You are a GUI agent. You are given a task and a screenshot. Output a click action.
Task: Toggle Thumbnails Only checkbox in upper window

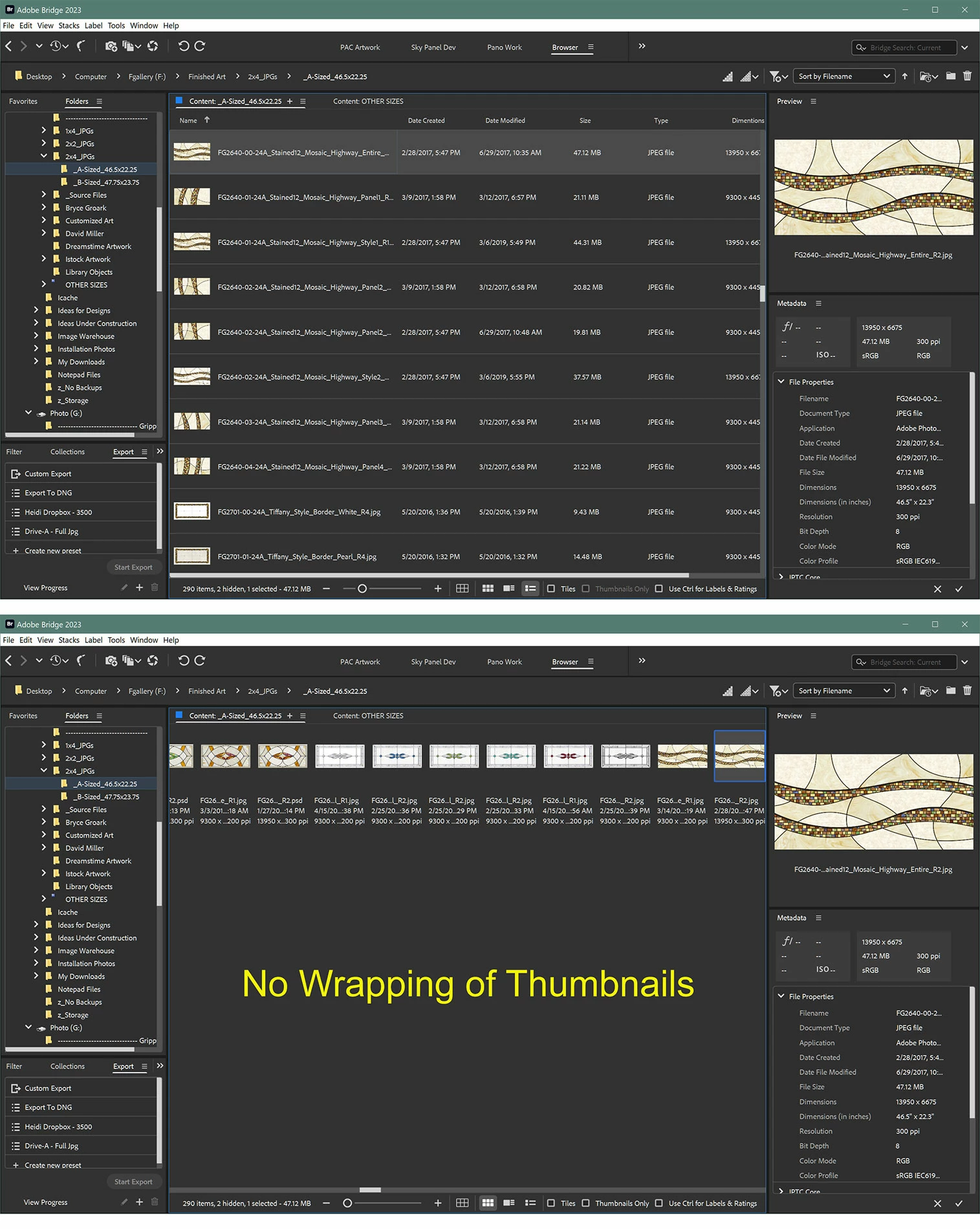tap(585, 589)
